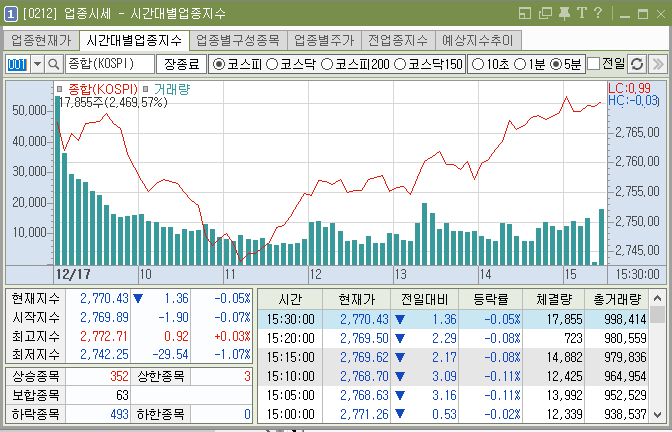Click the 전일대비 column header
The width and height of the screenshot is (672, 432).
click(424, 299)
